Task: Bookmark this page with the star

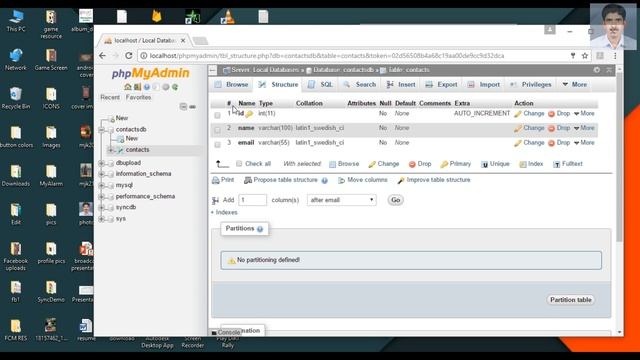Action: coord(585,56)
